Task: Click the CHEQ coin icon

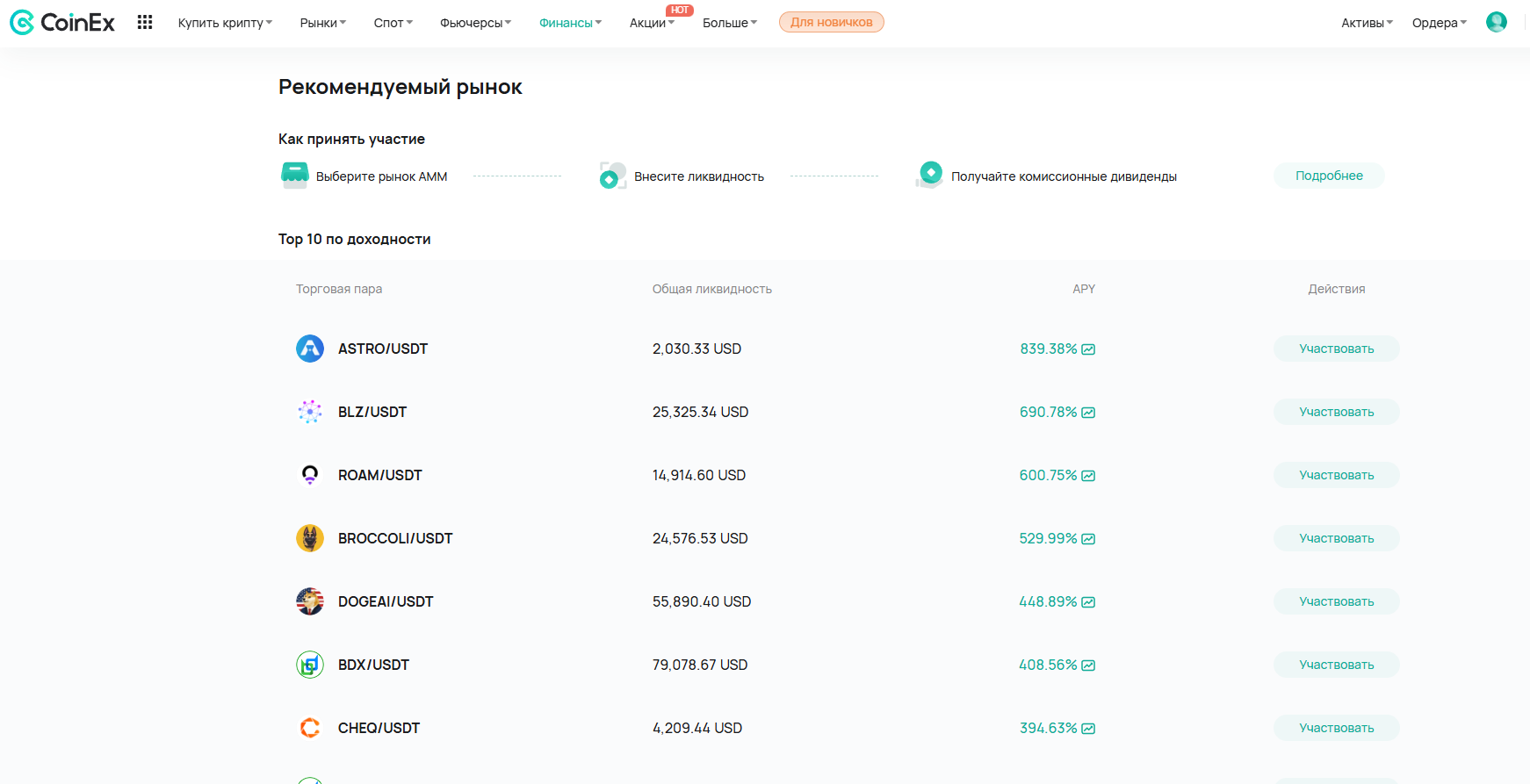Action: click(x=310, y=728)
